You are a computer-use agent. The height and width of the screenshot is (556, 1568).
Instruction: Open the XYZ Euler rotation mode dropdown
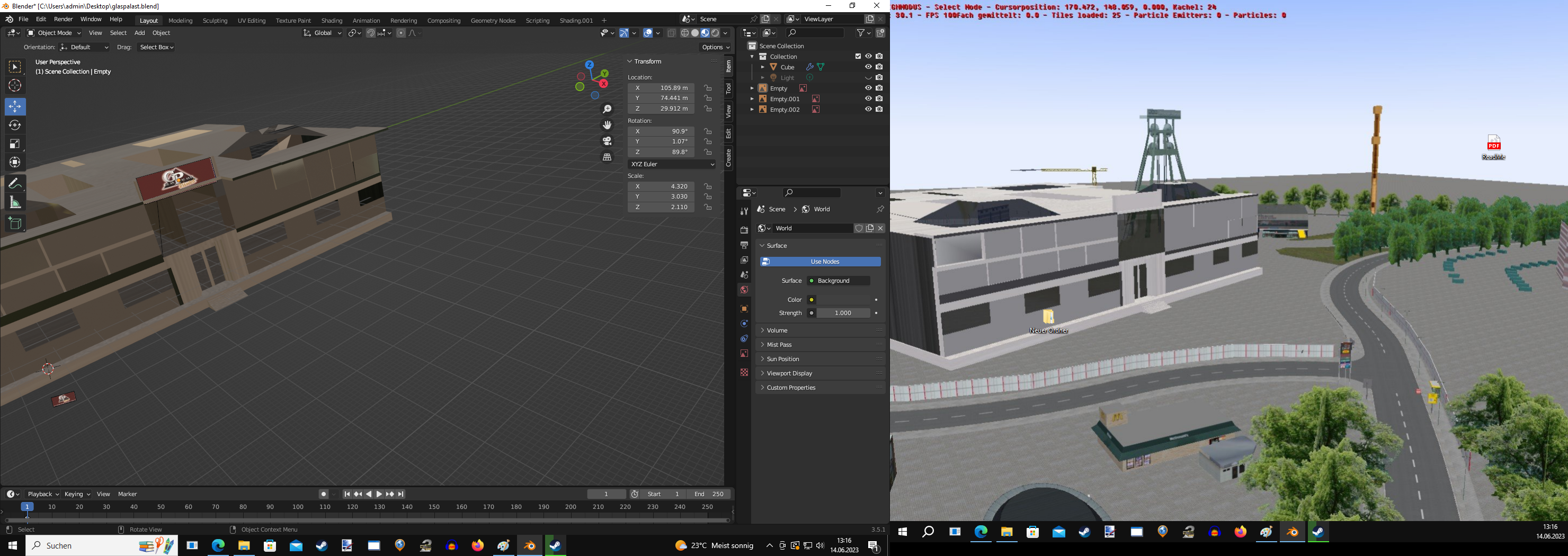point(672,164)
